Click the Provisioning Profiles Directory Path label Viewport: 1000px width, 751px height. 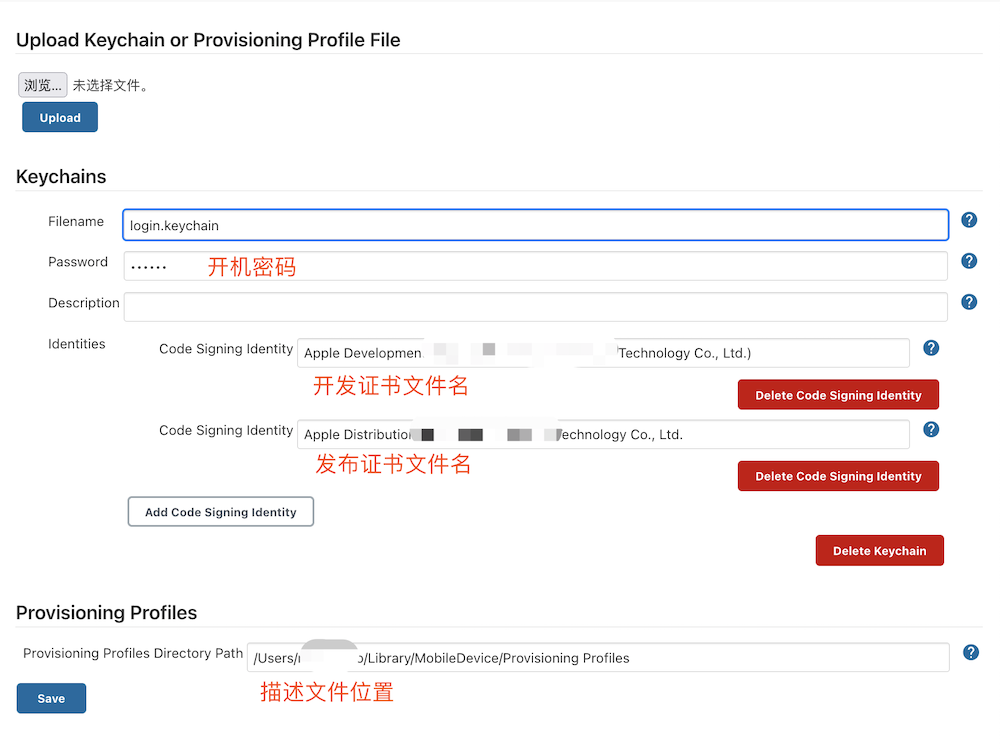[133, 653]
